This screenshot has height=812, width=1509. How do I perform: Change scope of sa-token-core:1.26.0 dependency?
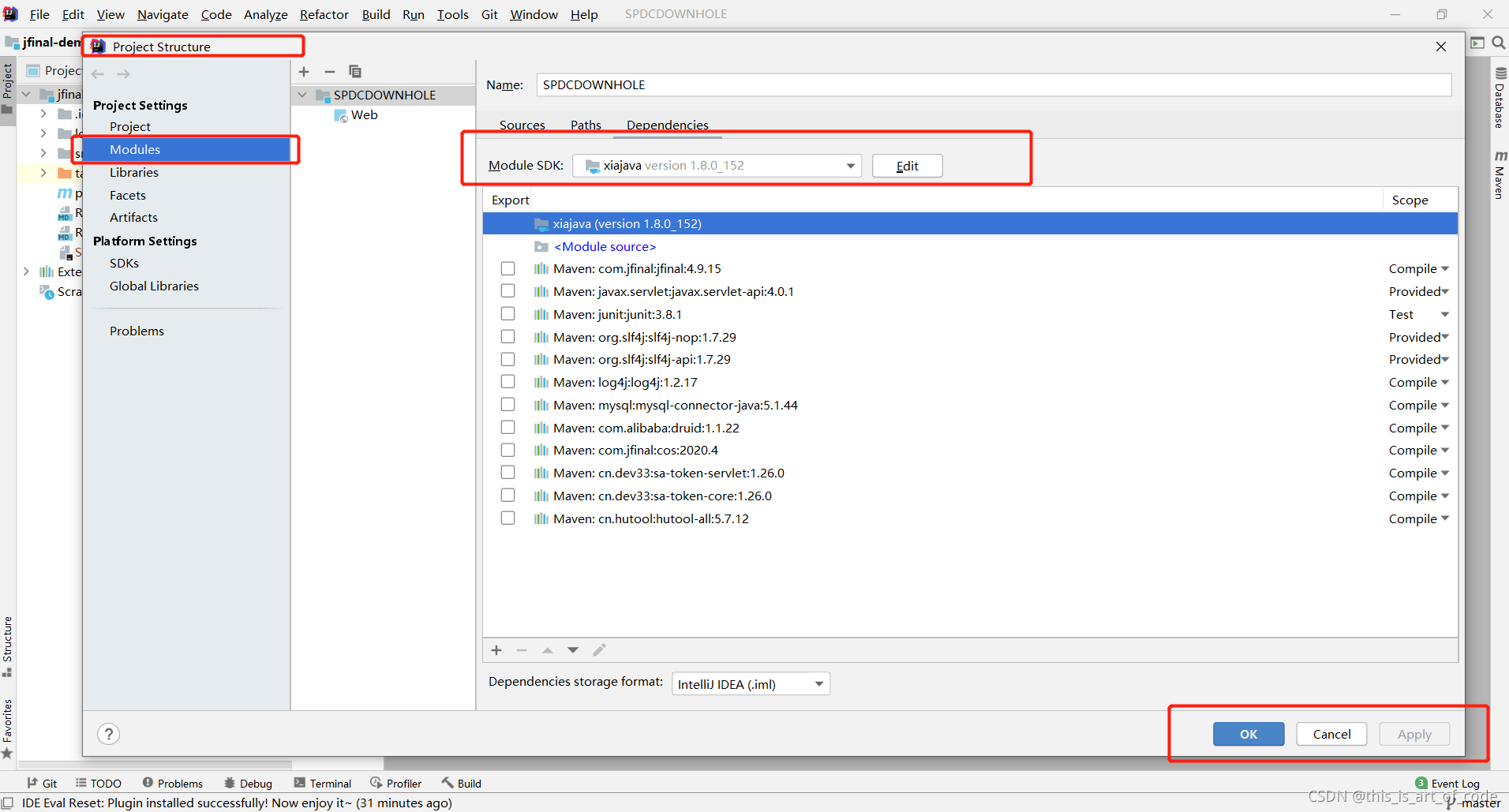(x=1419, y=496)
